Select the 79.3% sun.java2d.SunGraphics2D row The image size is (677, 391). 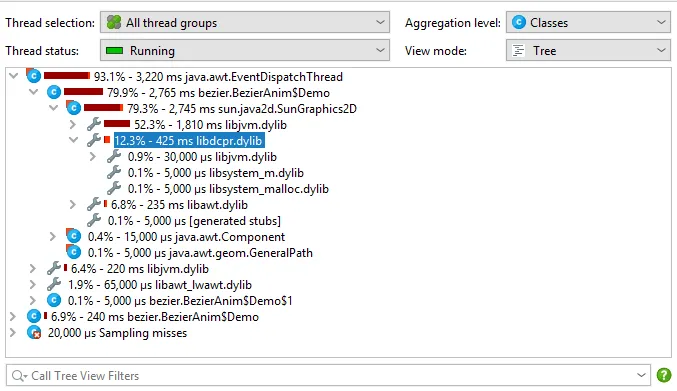(242, 108)
